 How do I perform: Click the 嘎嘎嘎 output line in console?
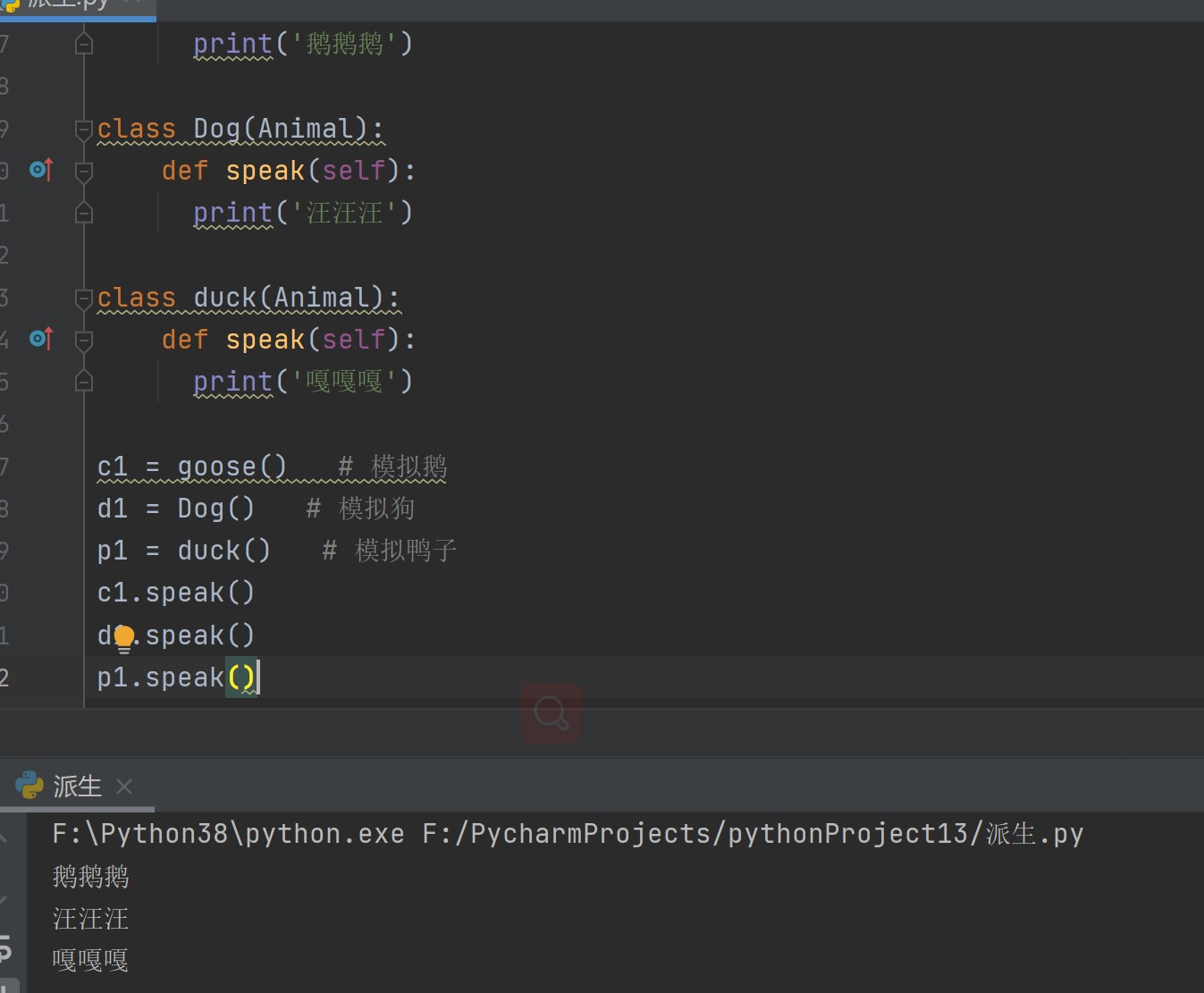90,961
